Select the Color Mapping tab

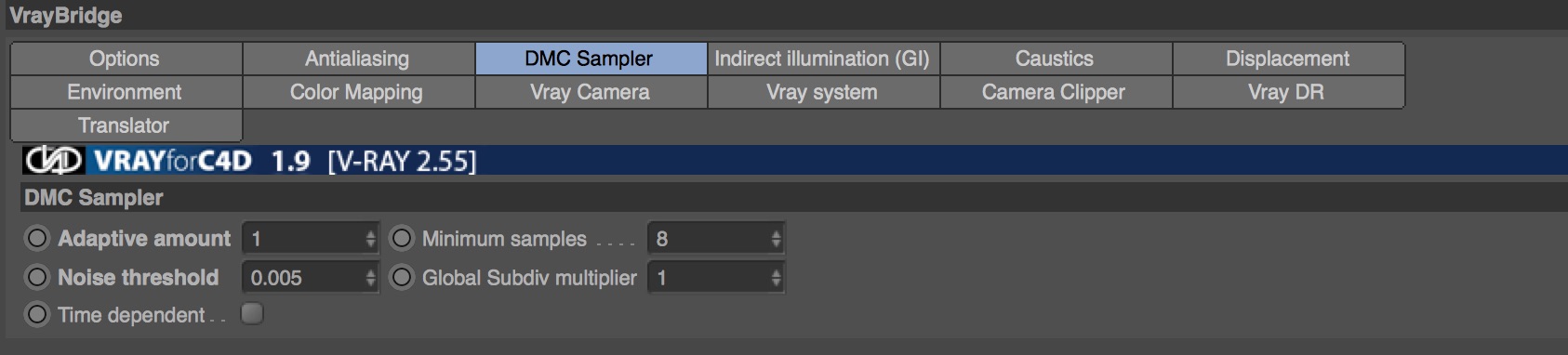(x=358, y=92)
